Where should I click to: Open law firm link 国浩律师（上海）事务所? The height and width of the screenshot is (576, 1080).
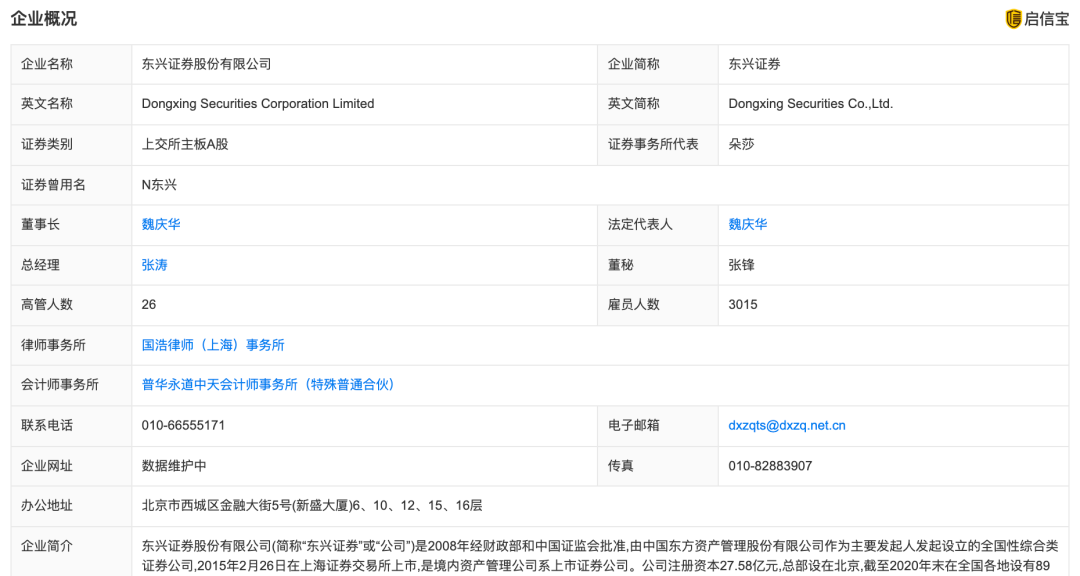(213, 345)
